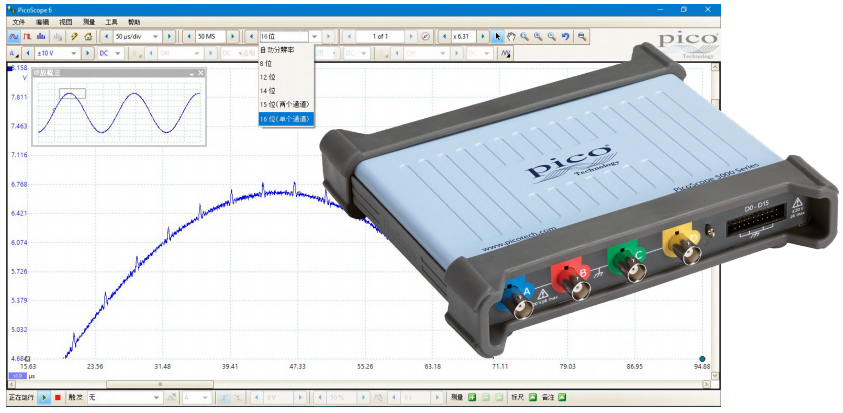Open the Edit menu (编辑)
The height and width of the screenshot is (413, 843).
[42, 22]
